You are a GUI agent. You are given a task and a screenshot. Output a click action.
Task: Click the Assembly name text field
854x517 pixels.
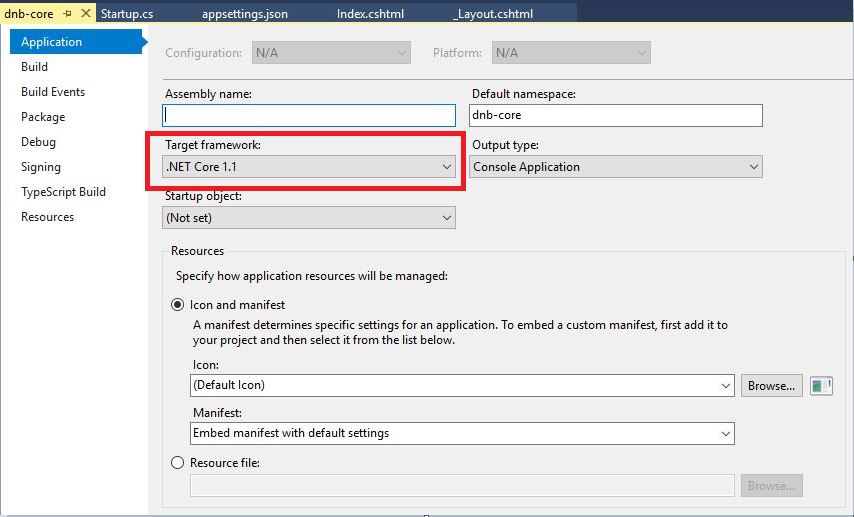click(309, 115)
